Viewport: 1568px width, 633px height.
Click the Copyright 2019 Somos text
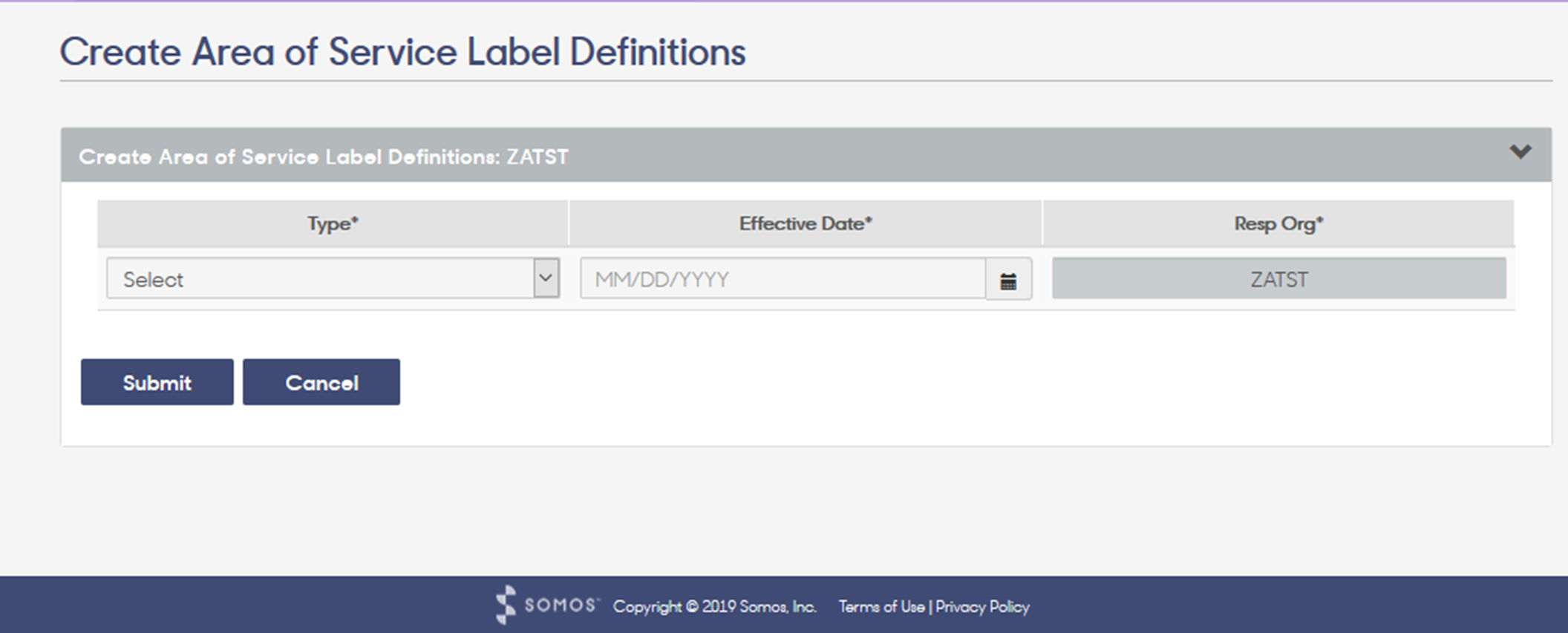(714, 607)
